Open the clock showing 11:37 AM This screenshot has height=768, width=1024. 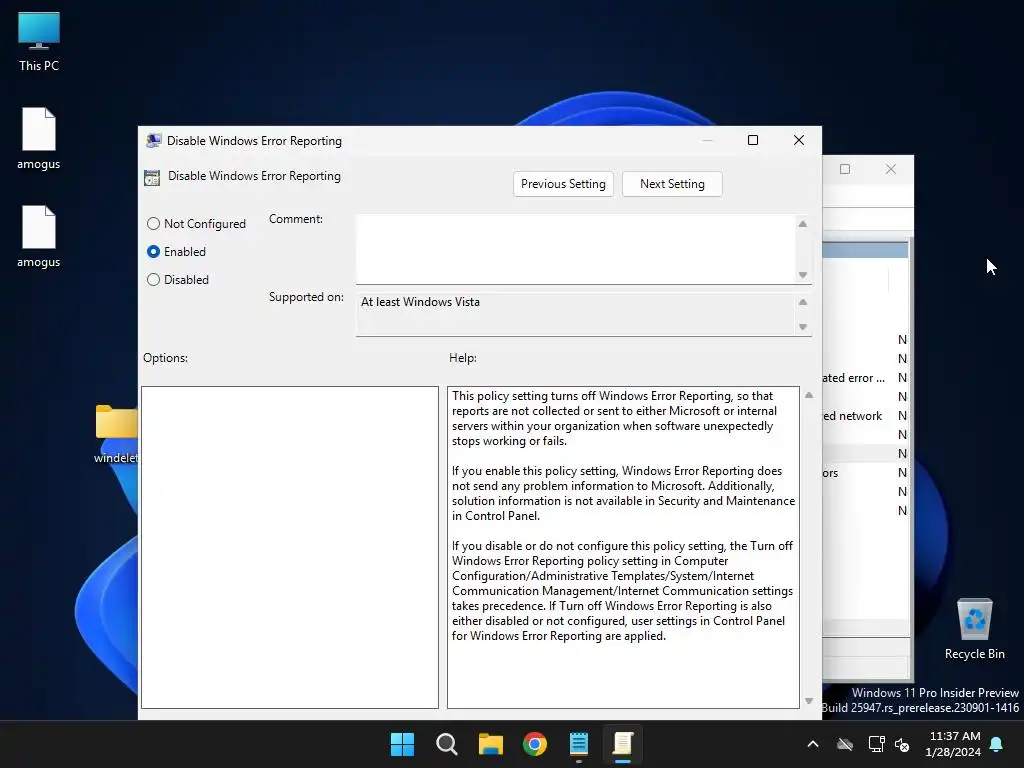[953, 744]
